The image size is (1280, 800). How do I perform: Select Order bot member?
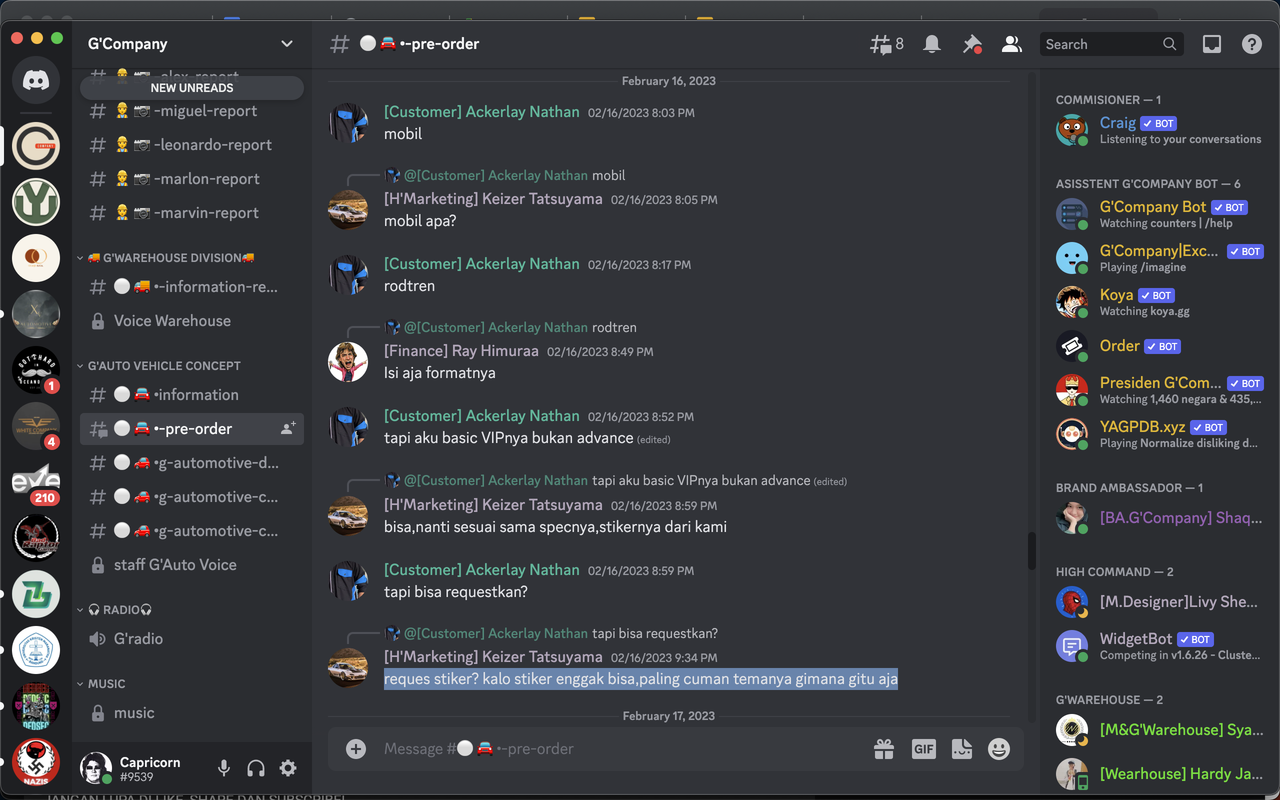1160,346
